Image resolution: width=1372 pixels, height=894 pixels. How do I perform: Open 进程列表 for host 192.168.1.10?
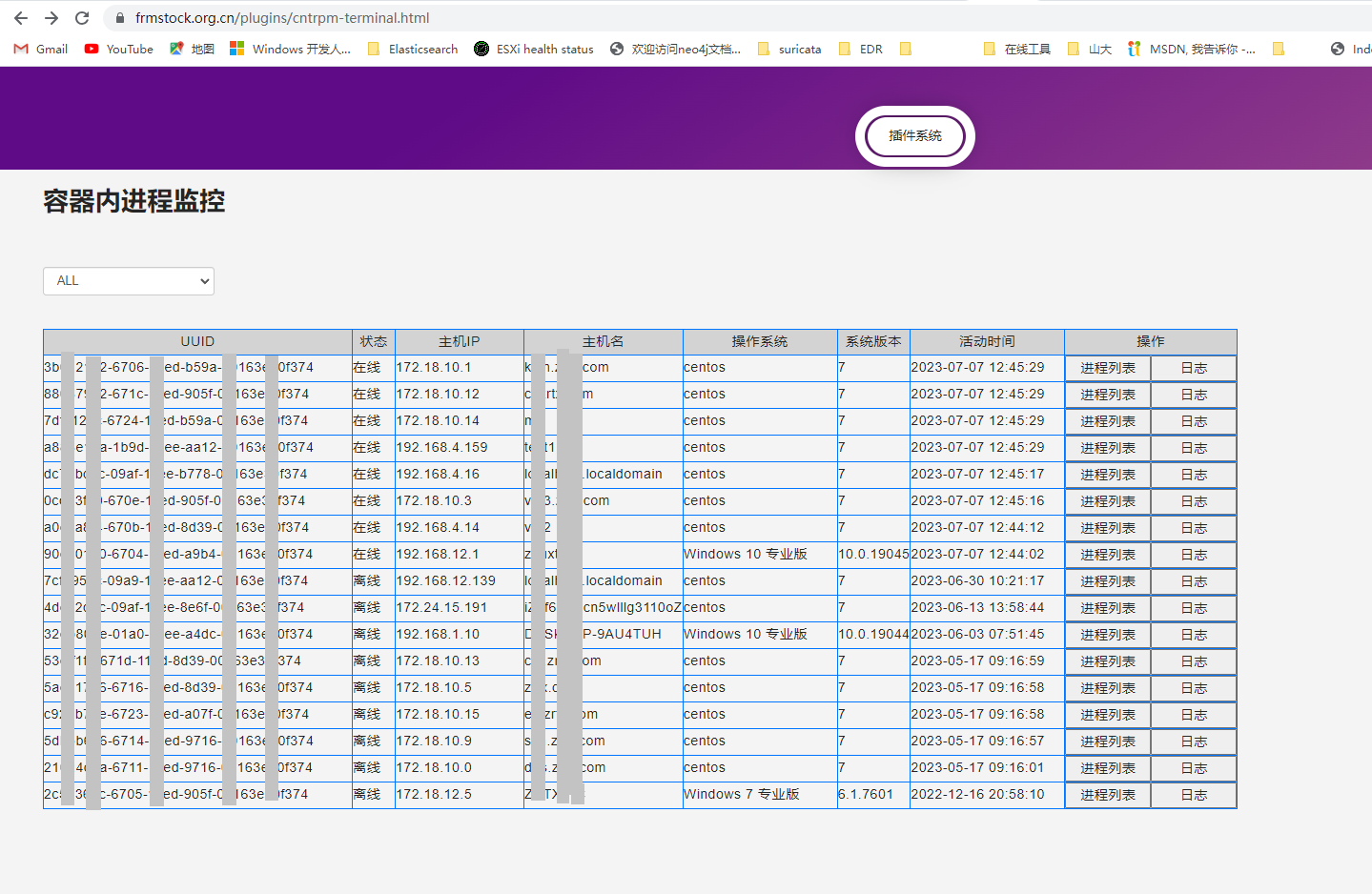click(1108, 635)
